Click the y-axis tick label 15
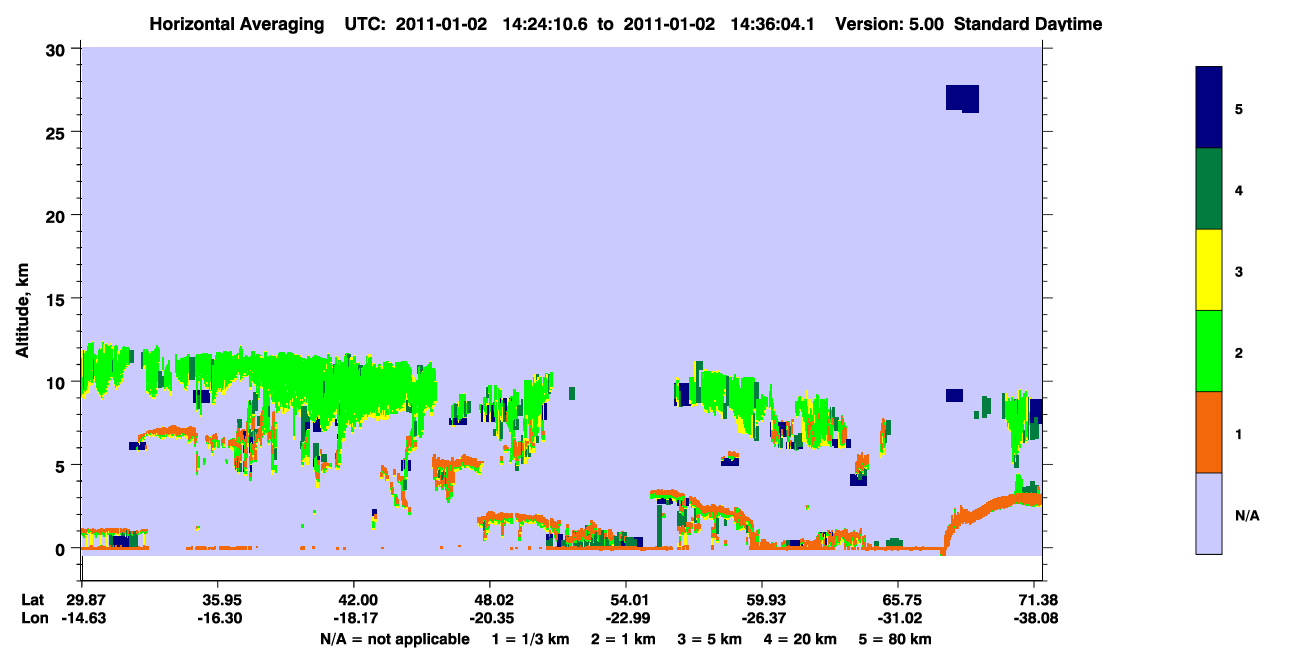The width and height of the screenshot is (1300, 667). coord(56,299)
